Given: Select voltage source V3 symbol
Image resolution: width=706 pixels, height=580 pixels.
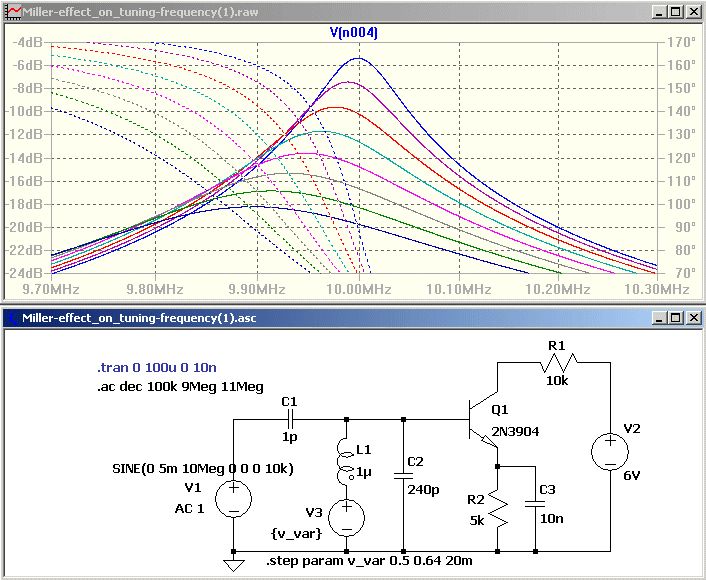Looking at the screenshot, I should click(346, 517).
